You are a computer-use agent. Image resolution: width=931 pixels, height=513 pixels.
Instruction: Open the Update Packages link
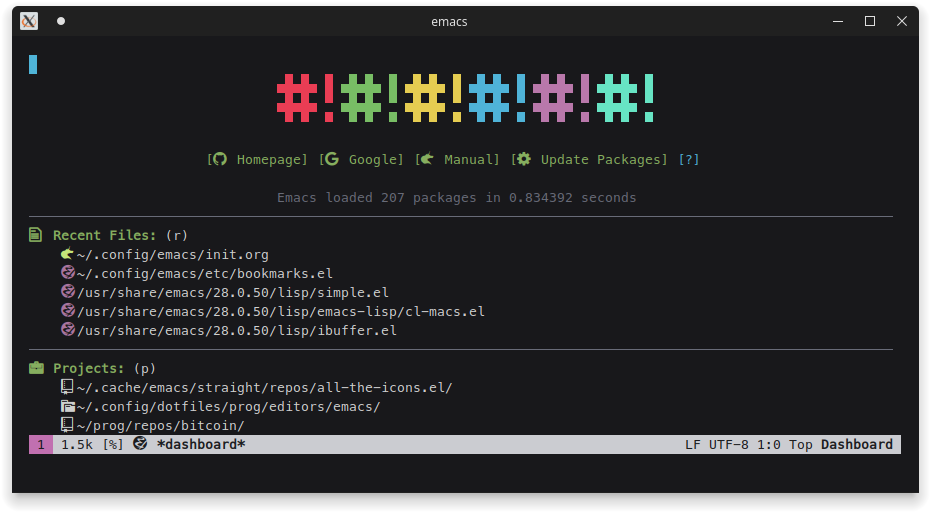[x=602, y=160]
